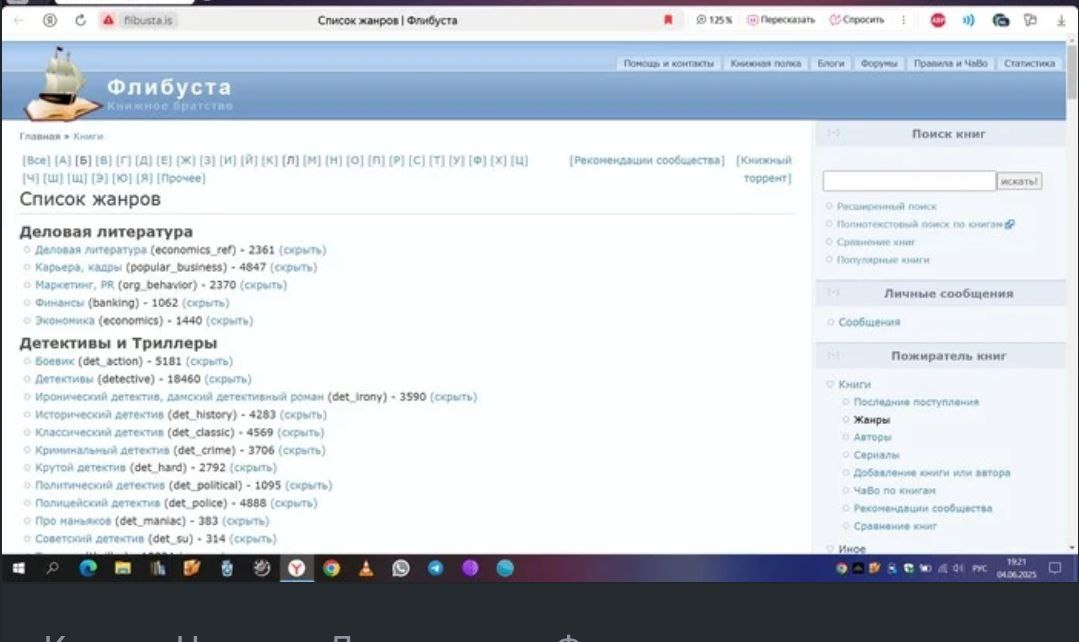This screenshot has height=642, width=1079.
Task: Open the Исторический детектив genre
Action: tap(99, 415)
